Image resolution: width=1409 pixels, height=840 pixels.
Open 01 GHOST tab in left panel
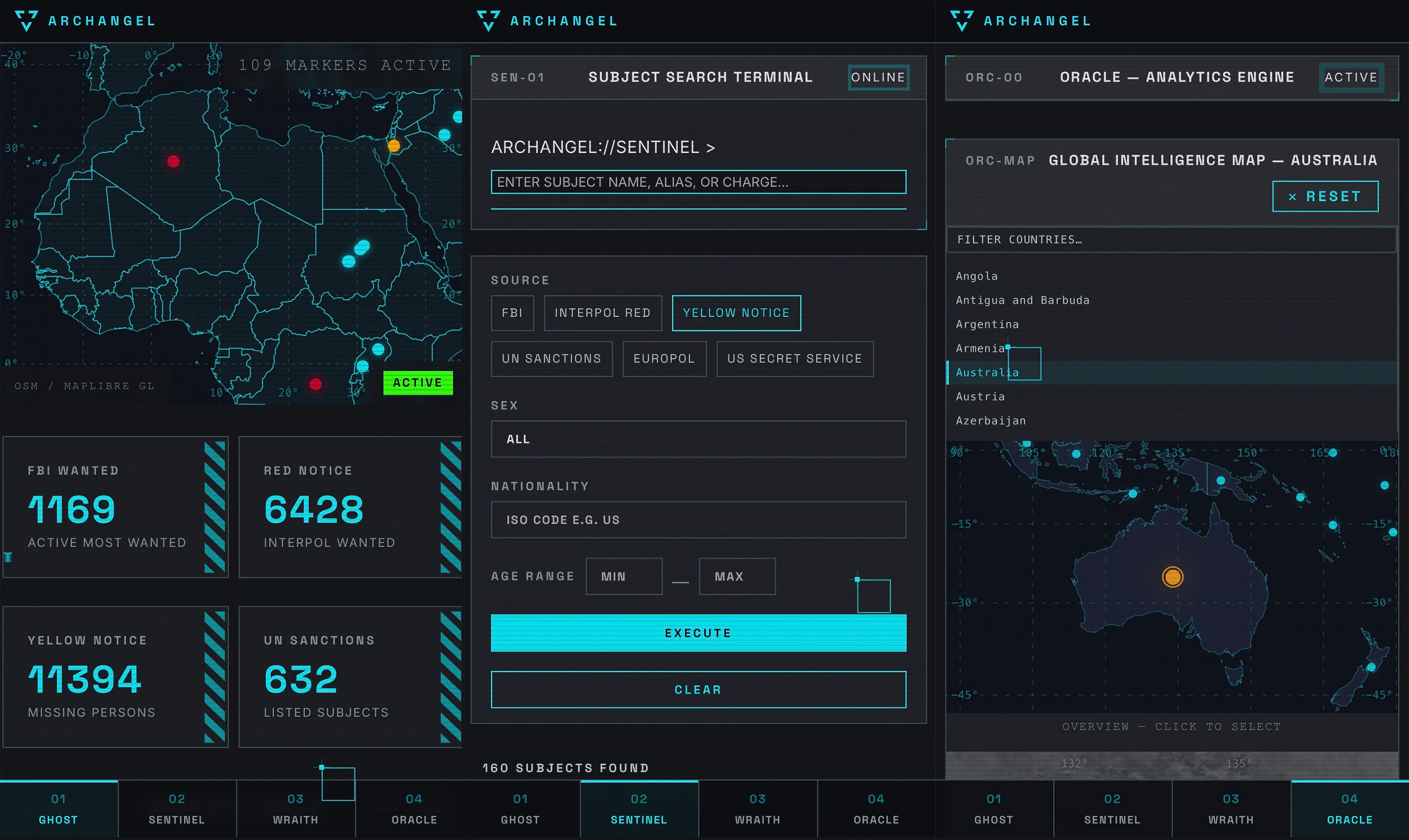point(59,809)
